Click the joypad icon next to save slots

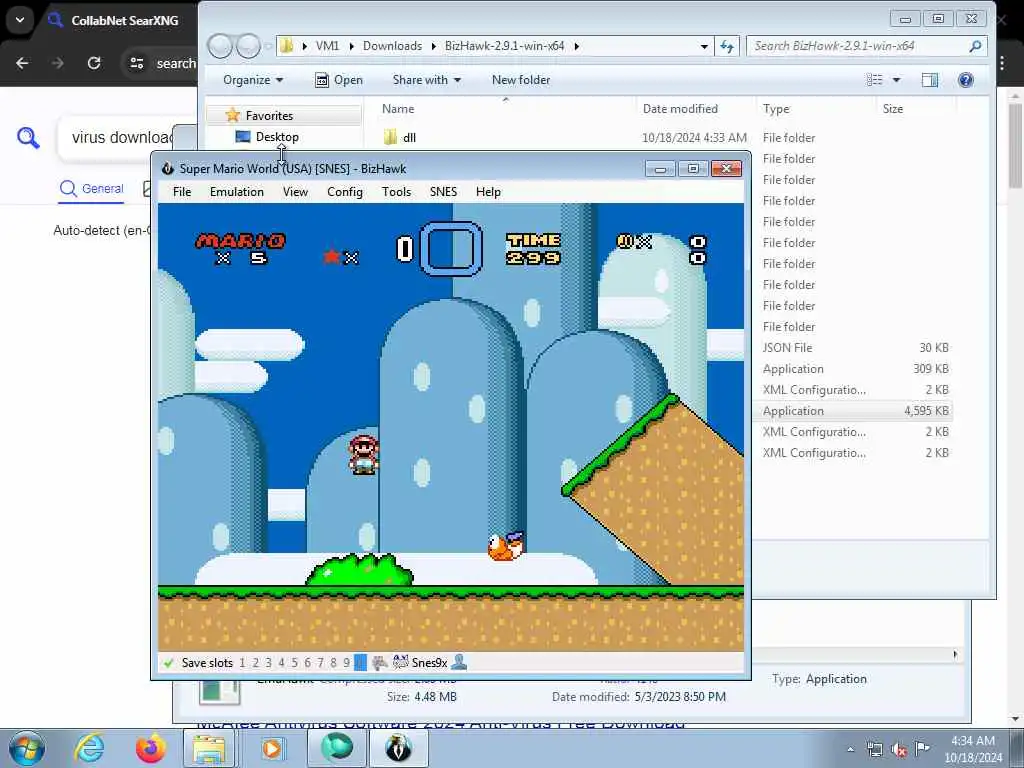click(x=379, y=662)
